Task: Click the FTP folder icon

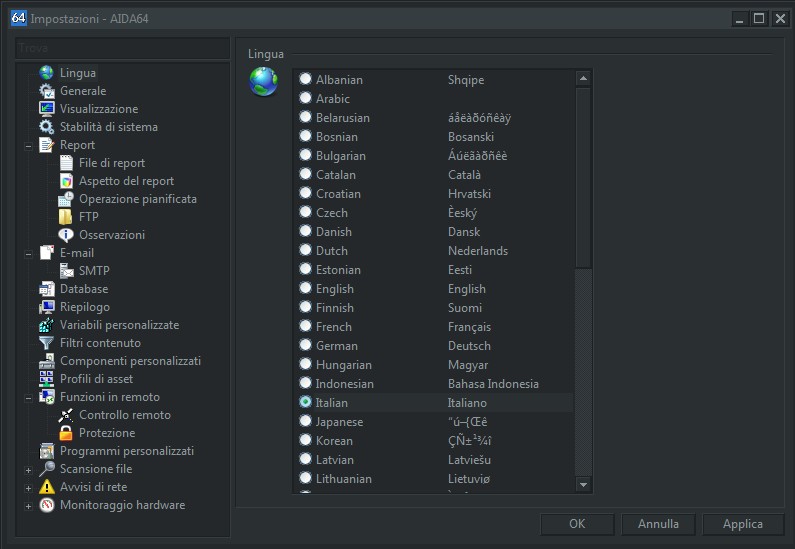Action: [65, 217]
